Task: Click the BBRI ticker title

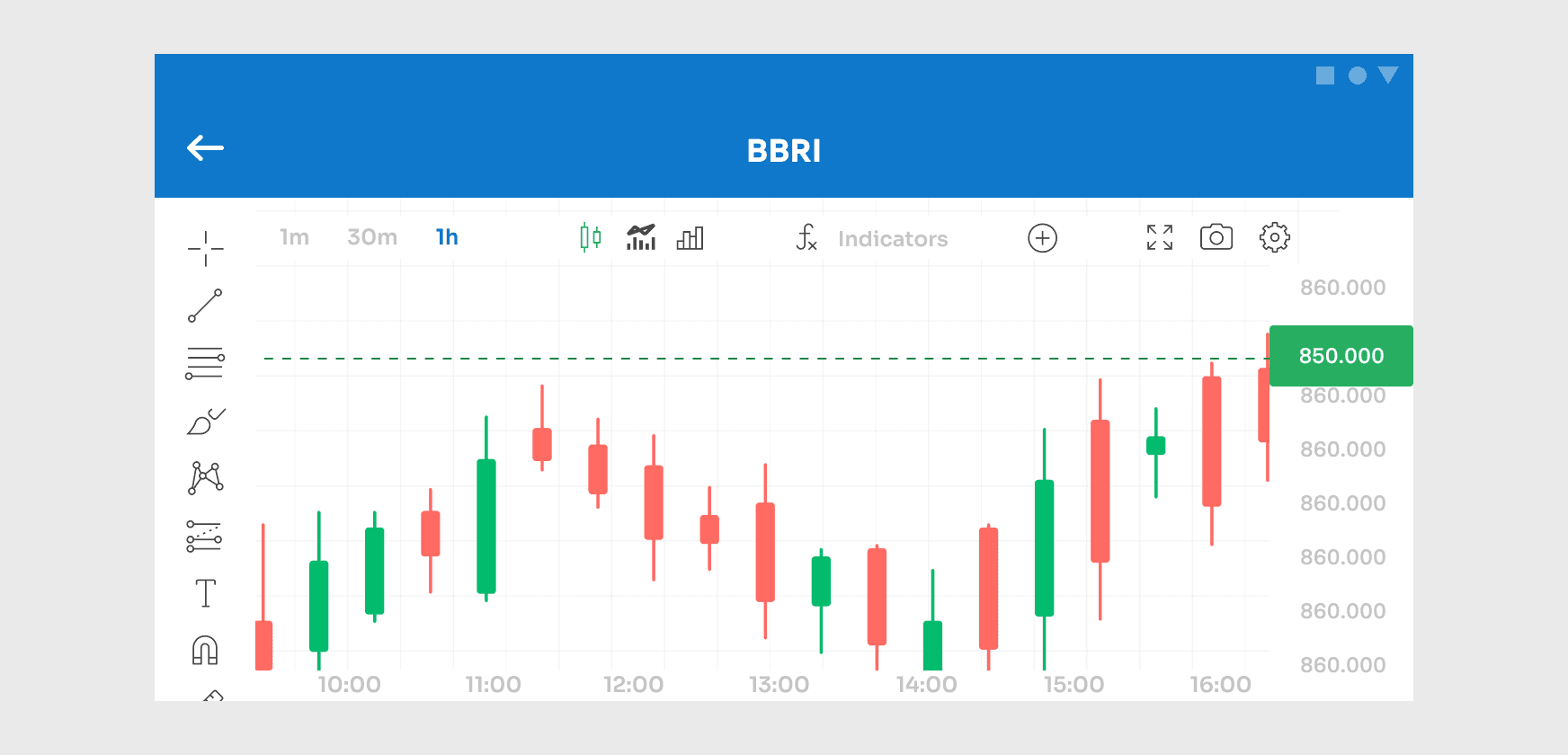Action: (x=784, y=151)
